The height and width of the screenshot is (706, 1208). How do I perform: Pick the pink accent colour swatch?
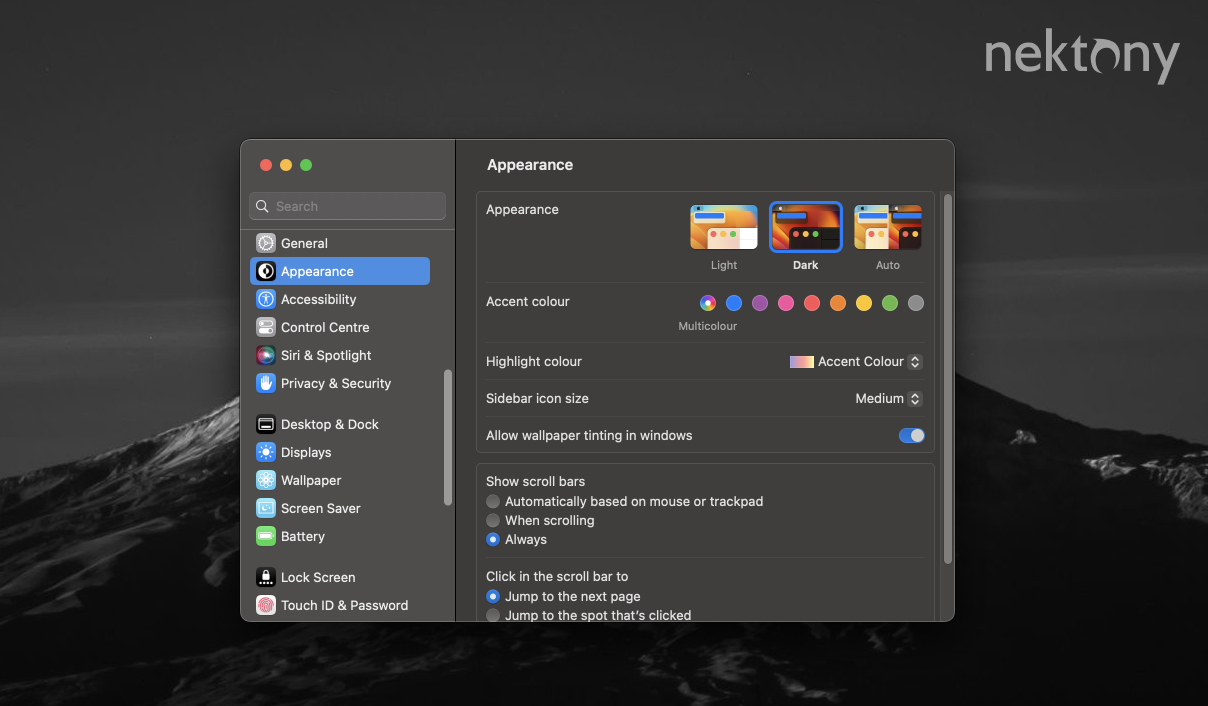pyautogui.click(x=786, y=302)
